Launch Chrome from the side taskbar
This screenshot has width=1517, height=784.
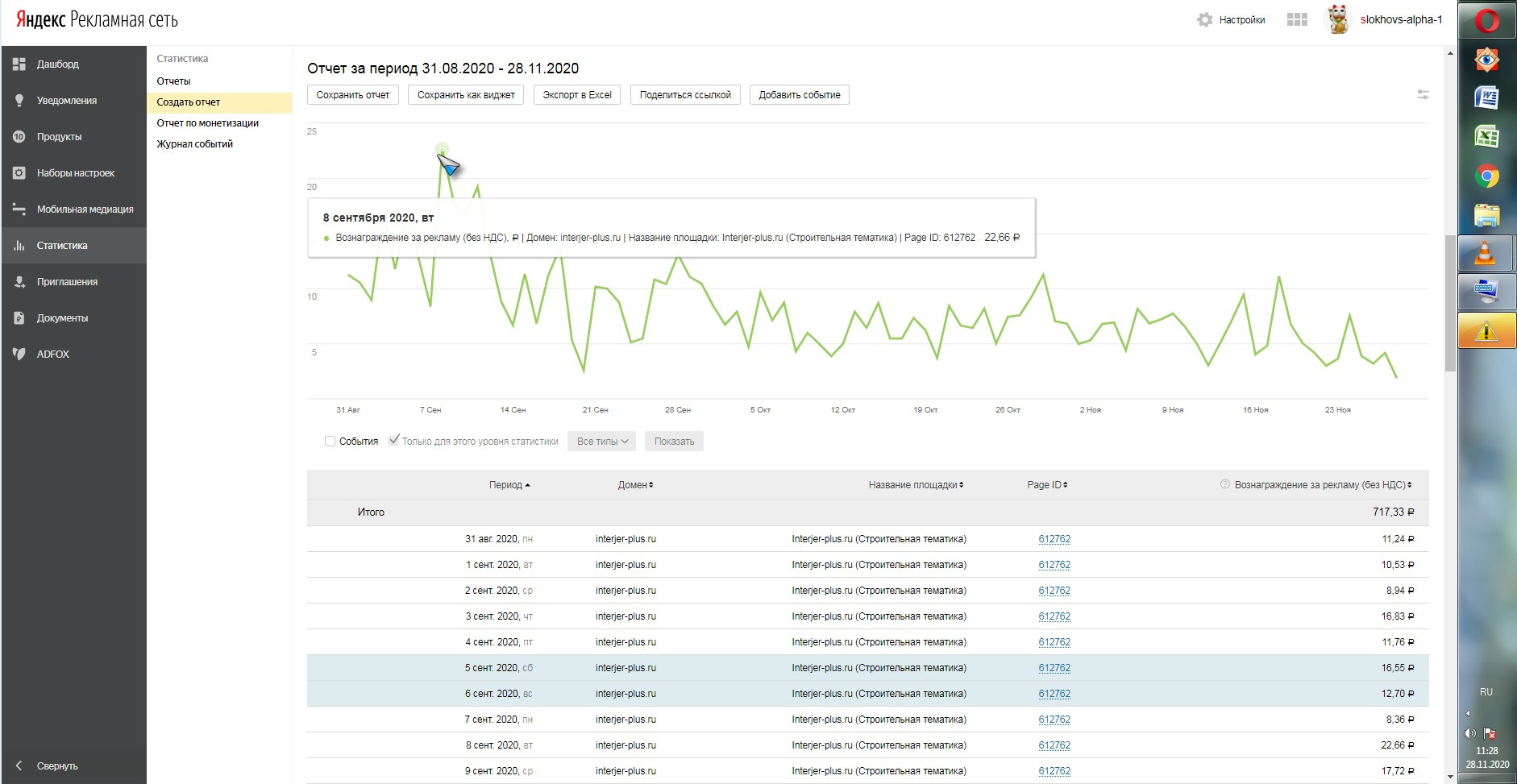tap(1486, 176)
